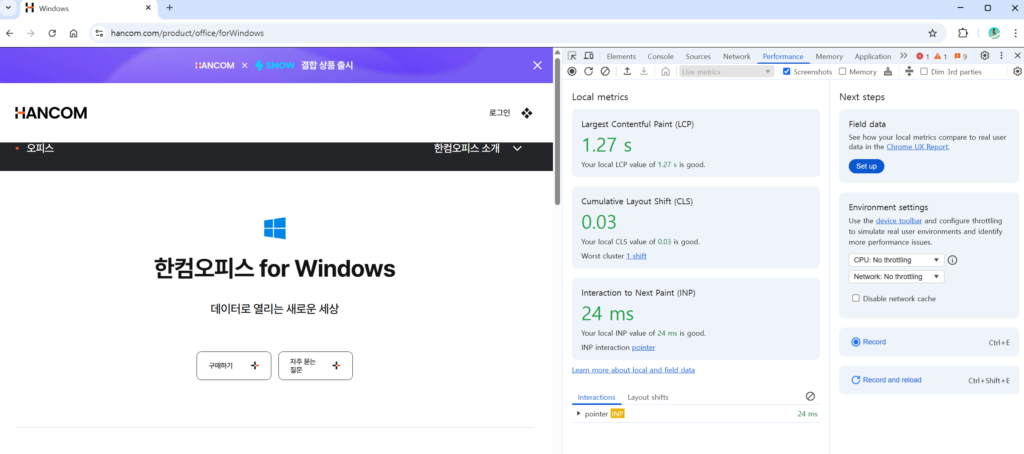The height and width of the screenshot is (454, 1024).
Task: Open the DevTools three-dot customize menu
Action: [1001, 56]
